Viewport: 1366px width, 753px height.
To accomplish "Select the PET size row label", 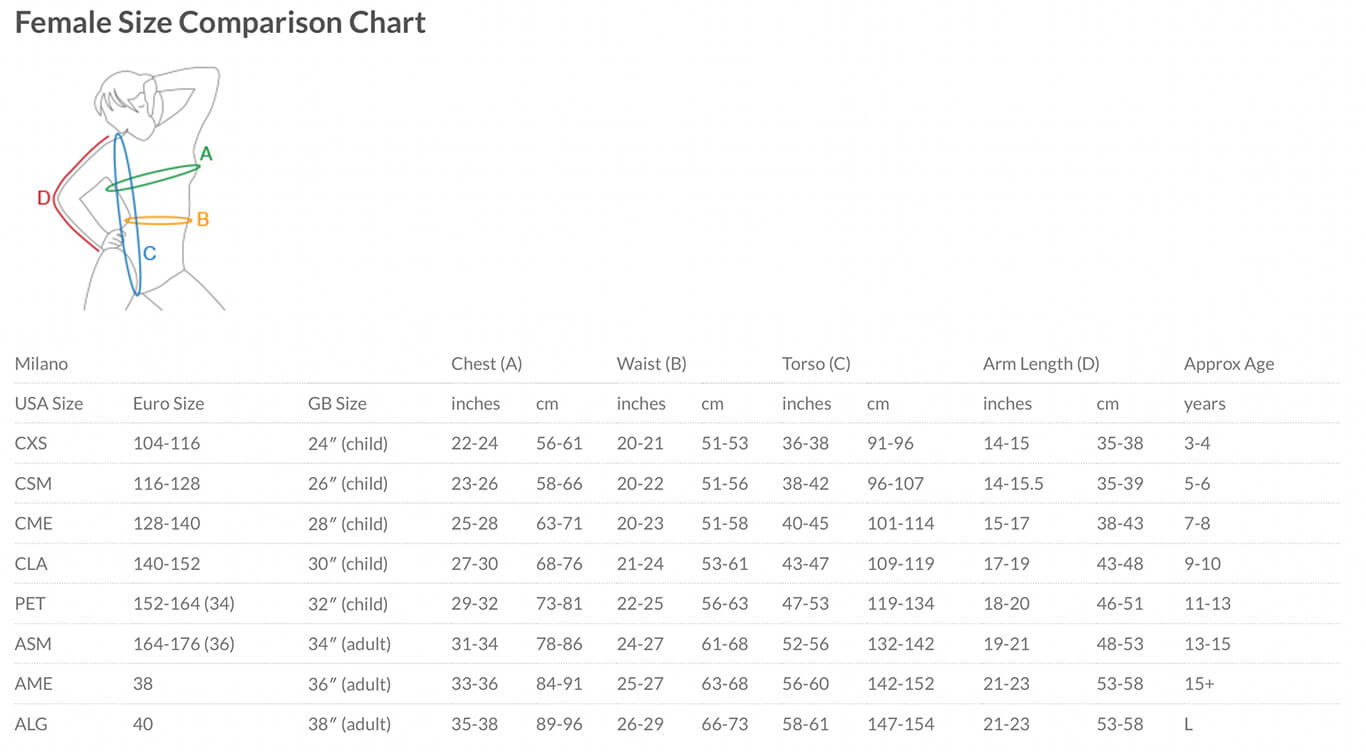I will 31,604.
